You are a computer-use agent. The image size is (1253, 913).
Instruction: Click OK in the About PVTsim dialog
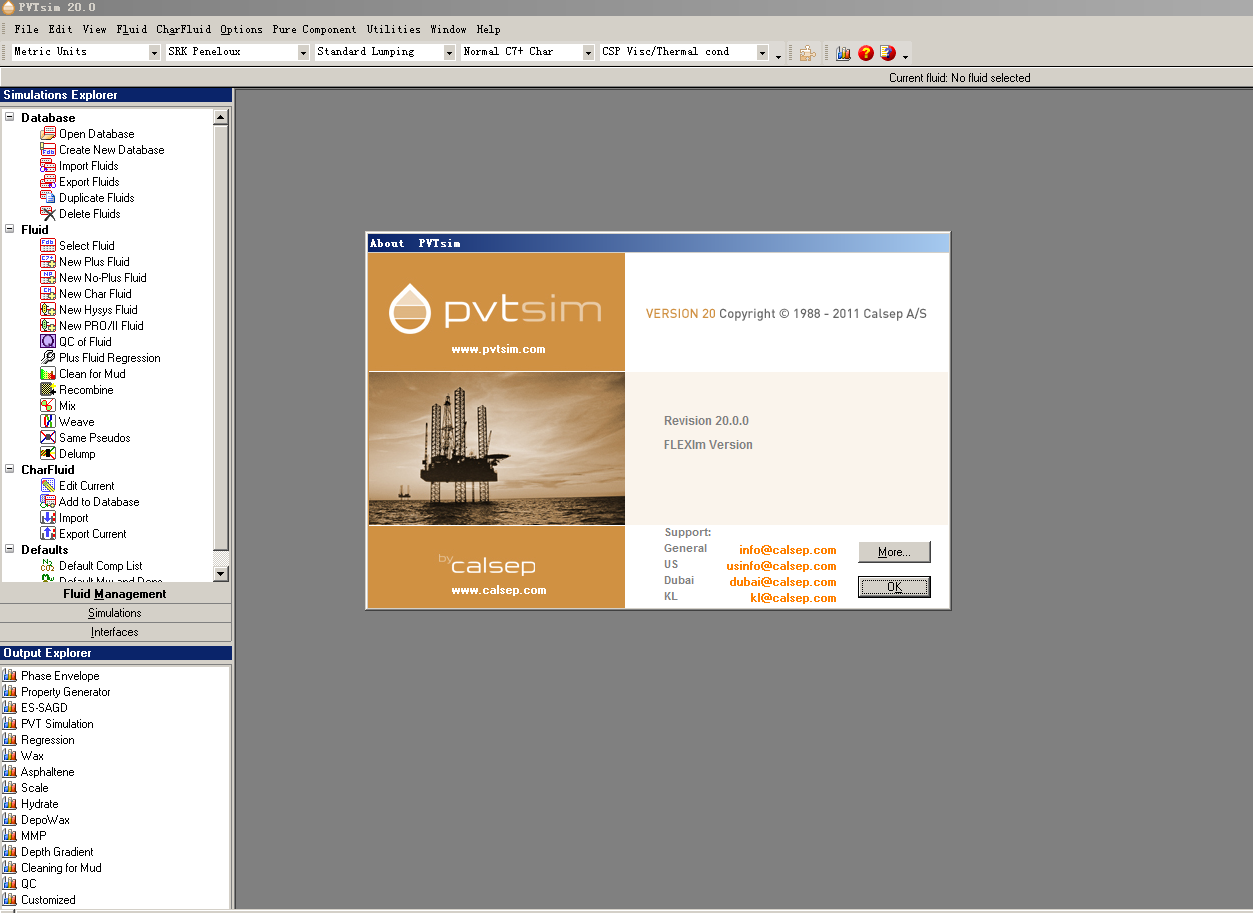[x=894, y=587]
